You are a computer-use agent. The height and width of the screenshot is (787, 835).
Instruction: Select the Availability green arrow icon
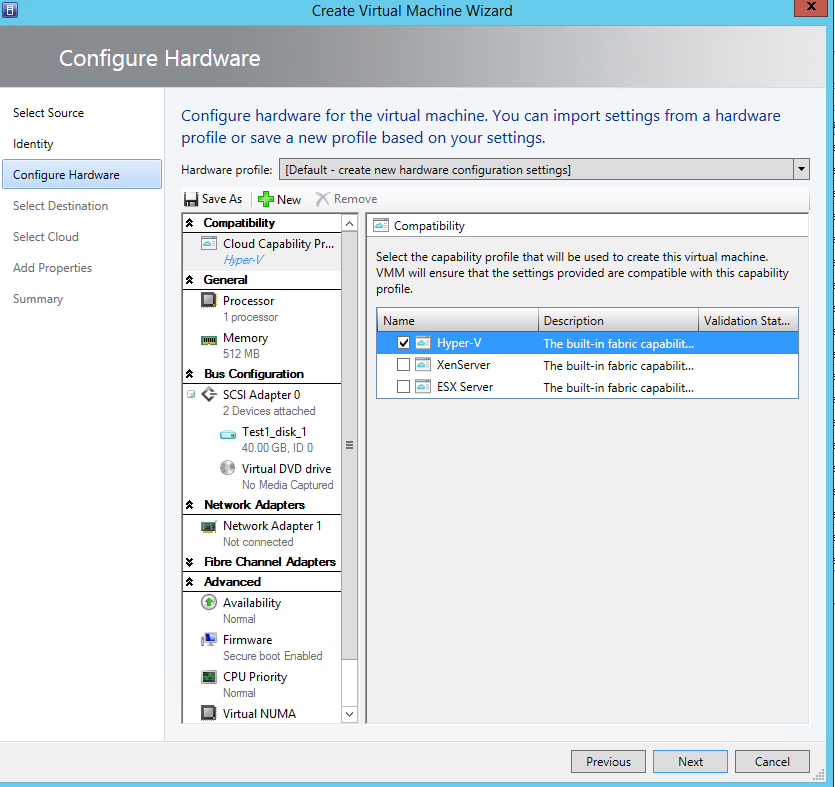(x=209, y=602)
